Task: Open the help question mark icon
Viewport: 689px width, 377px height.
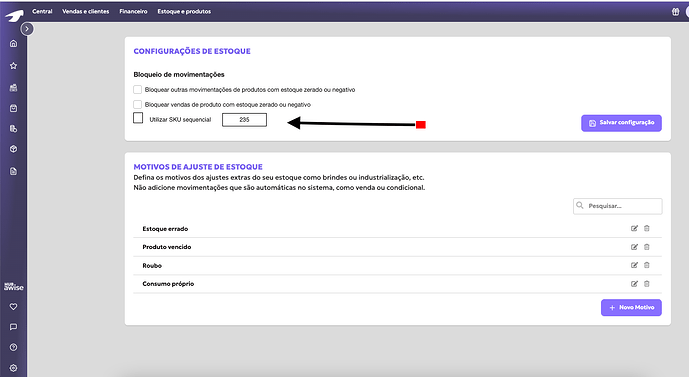Action: click(14, 347)
